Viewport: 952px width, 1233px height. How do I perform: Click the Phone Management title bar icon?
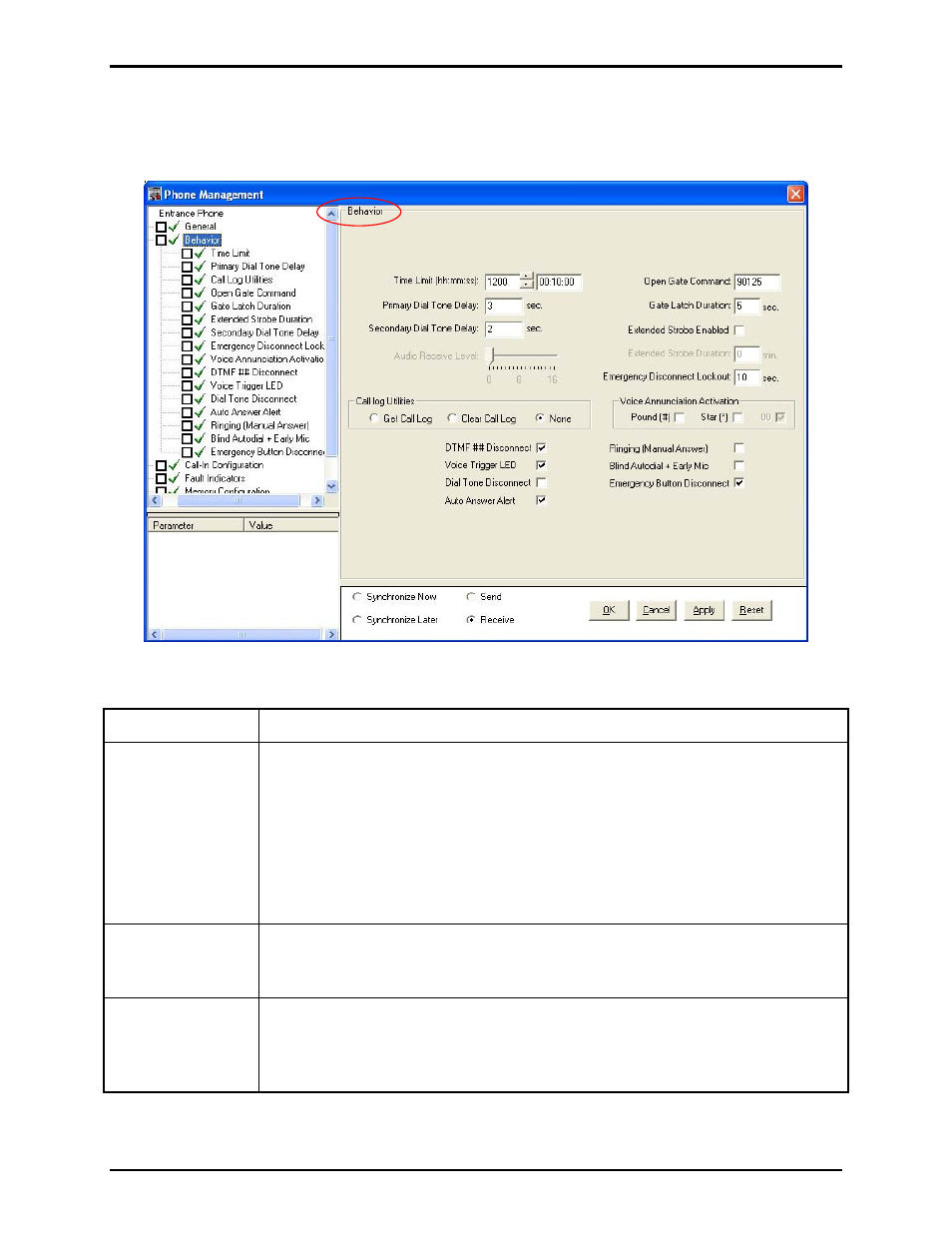tap(155, 195)
